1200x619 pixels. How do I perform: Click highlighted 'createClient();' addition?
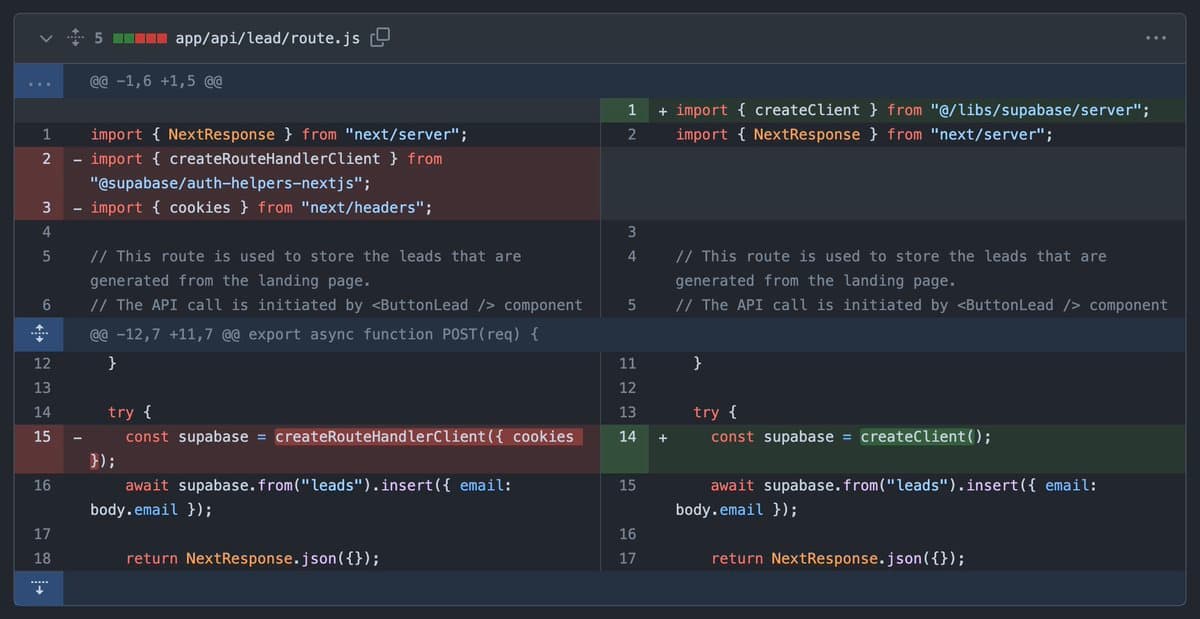(926, 436)
